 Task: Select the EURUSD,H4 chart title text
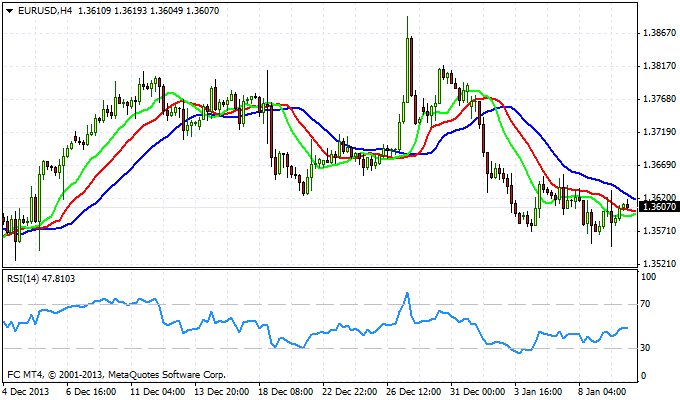click(x=45, y=11)
